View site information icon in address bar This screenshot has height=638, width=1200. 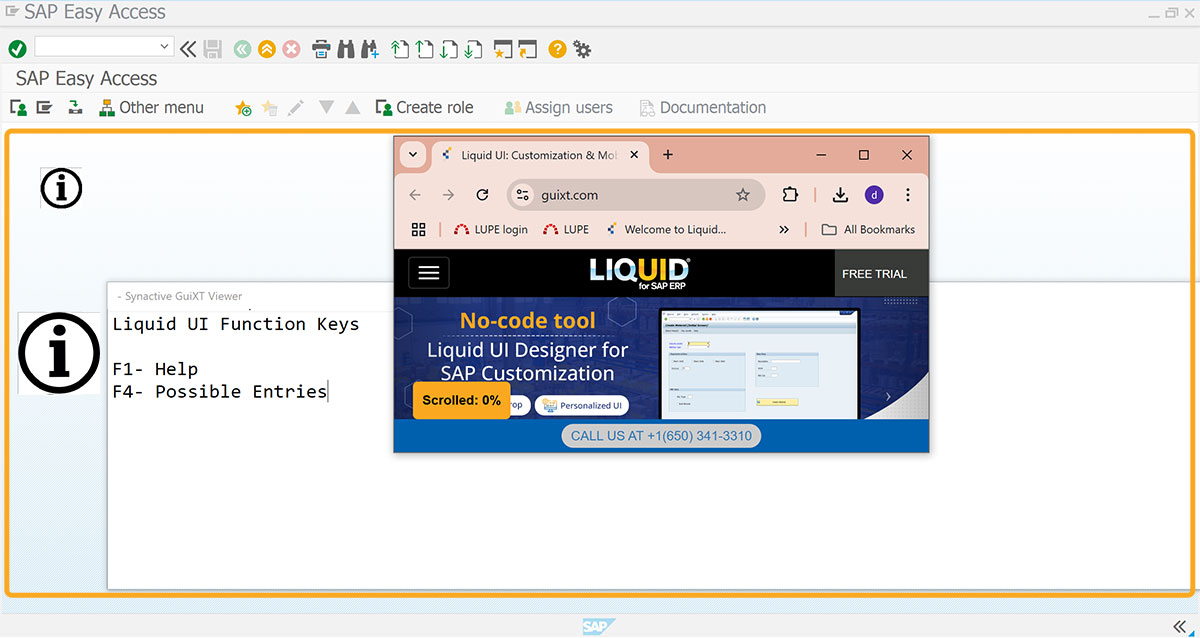tap(523, 195)
